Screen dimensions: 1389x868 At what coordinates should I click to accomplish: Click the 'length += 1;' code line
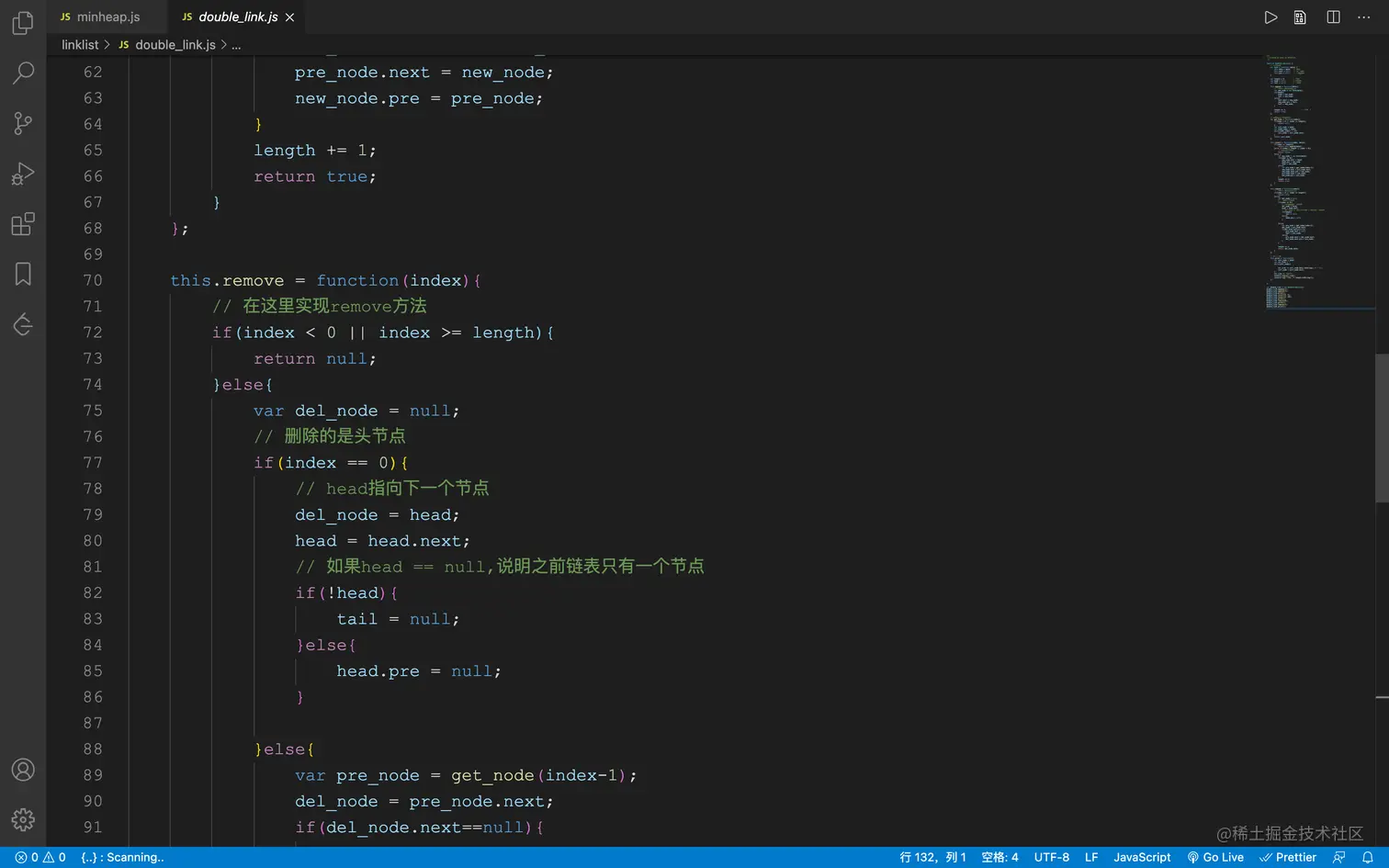pos(315,150)
